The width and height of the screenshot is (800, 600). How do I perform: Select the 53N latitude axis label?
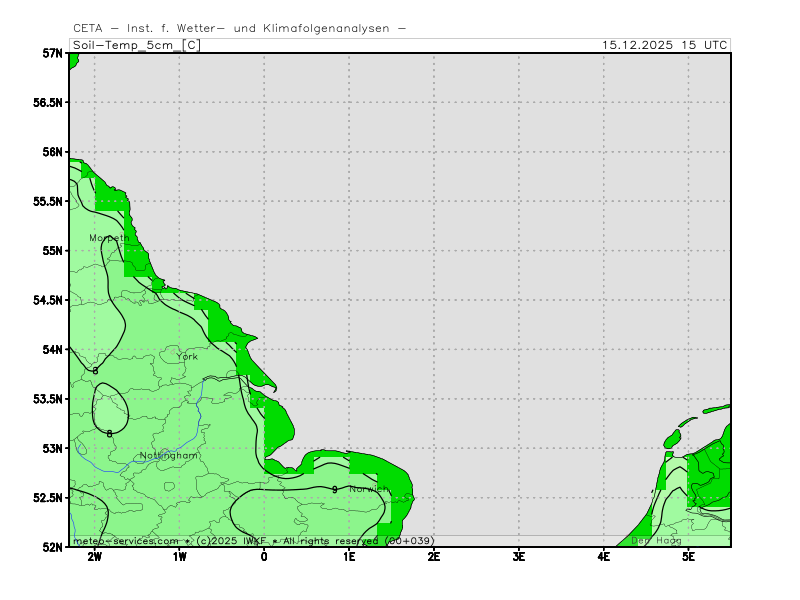pos(52,448)
